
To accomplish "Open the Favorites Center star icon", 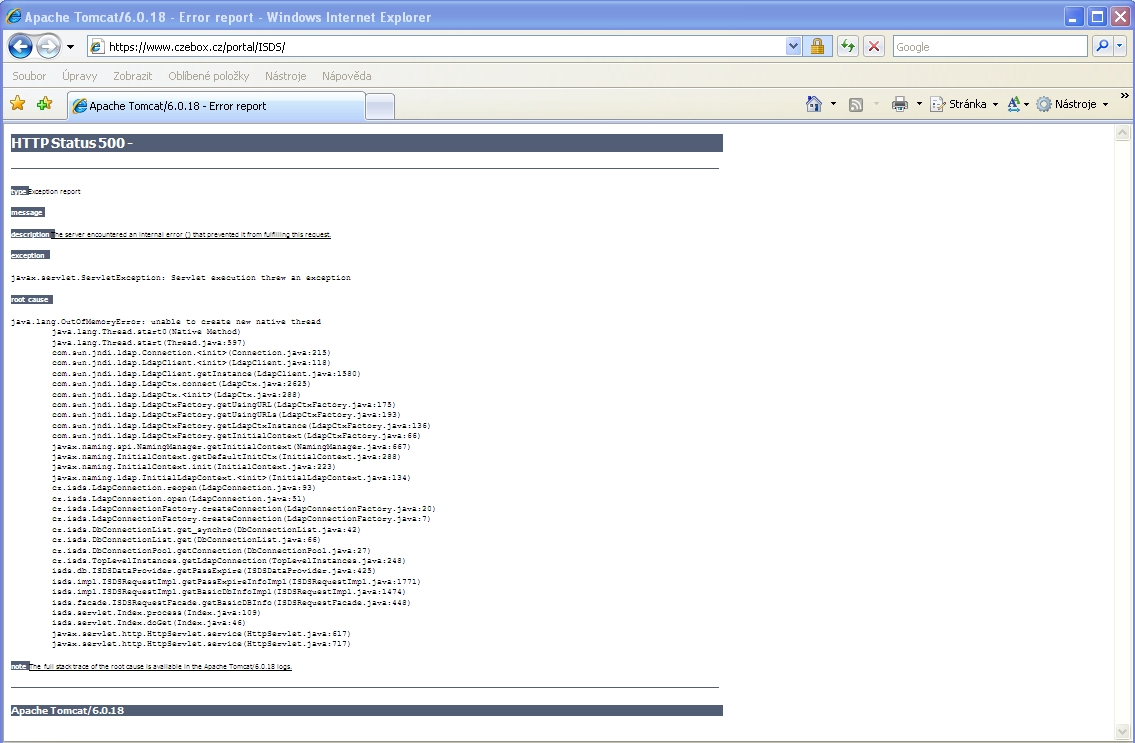I will click(17, 104).
